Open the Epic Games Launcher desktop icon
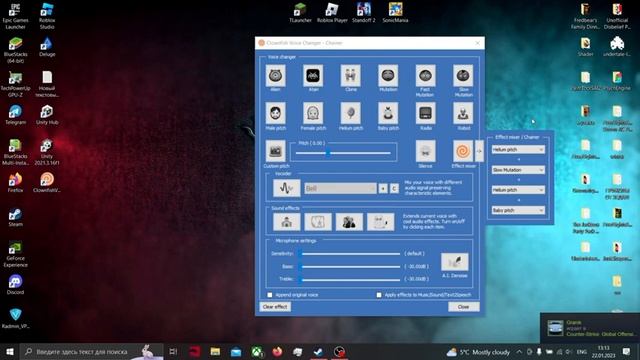 pyautogui.click(x=16, y=16)
